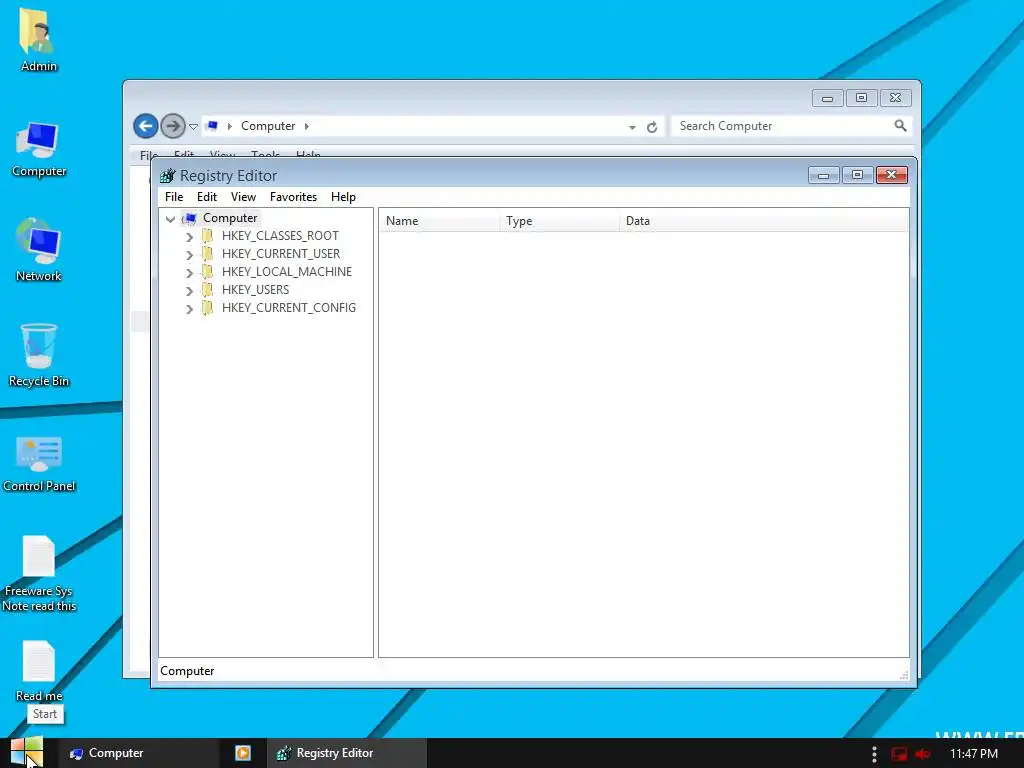
Task: Click the arrow after Computer in the address bar
Action: coord(306,126)
